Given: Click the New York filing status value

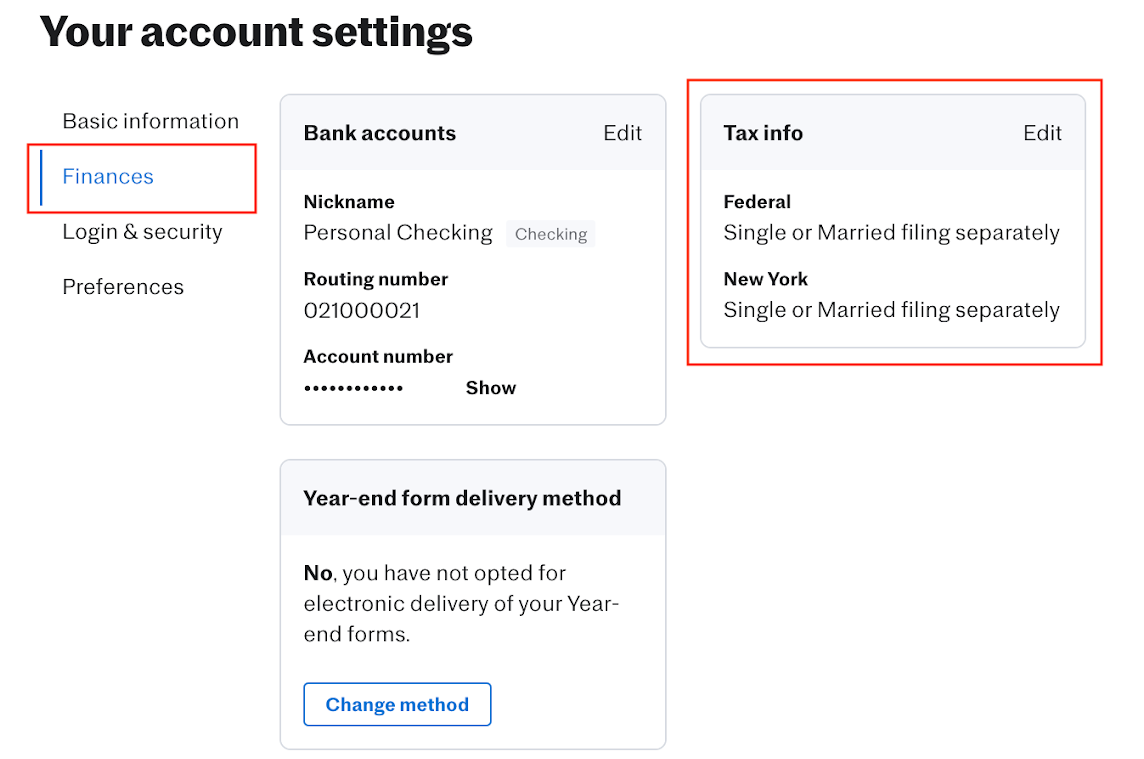Looking at the screenshot, I should coord(891,310).
